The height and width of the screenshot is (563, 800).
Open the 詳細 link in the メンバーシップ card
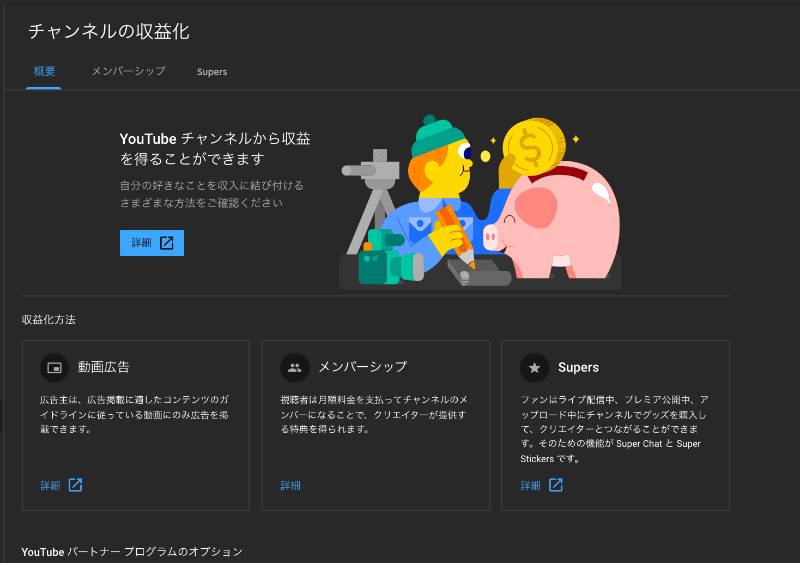[290, 485]
